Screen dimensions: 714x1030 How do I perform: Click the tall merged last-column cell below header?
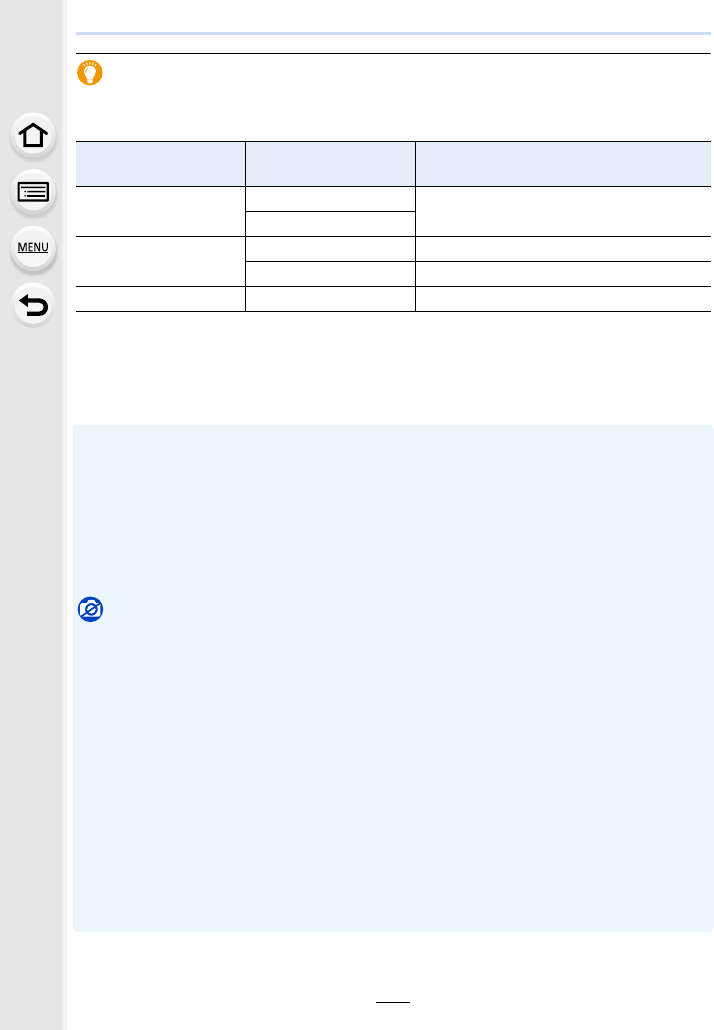(x=563, y=211)
